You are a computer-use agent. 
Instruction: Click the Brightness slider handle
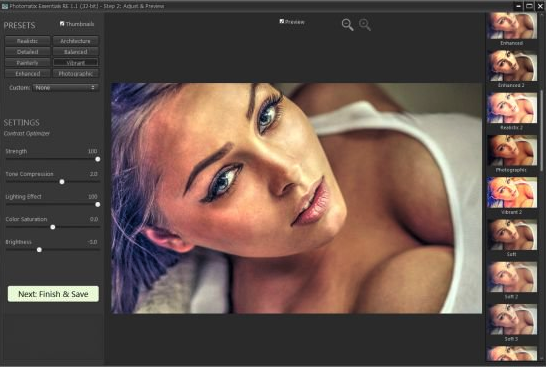point(39,250)
